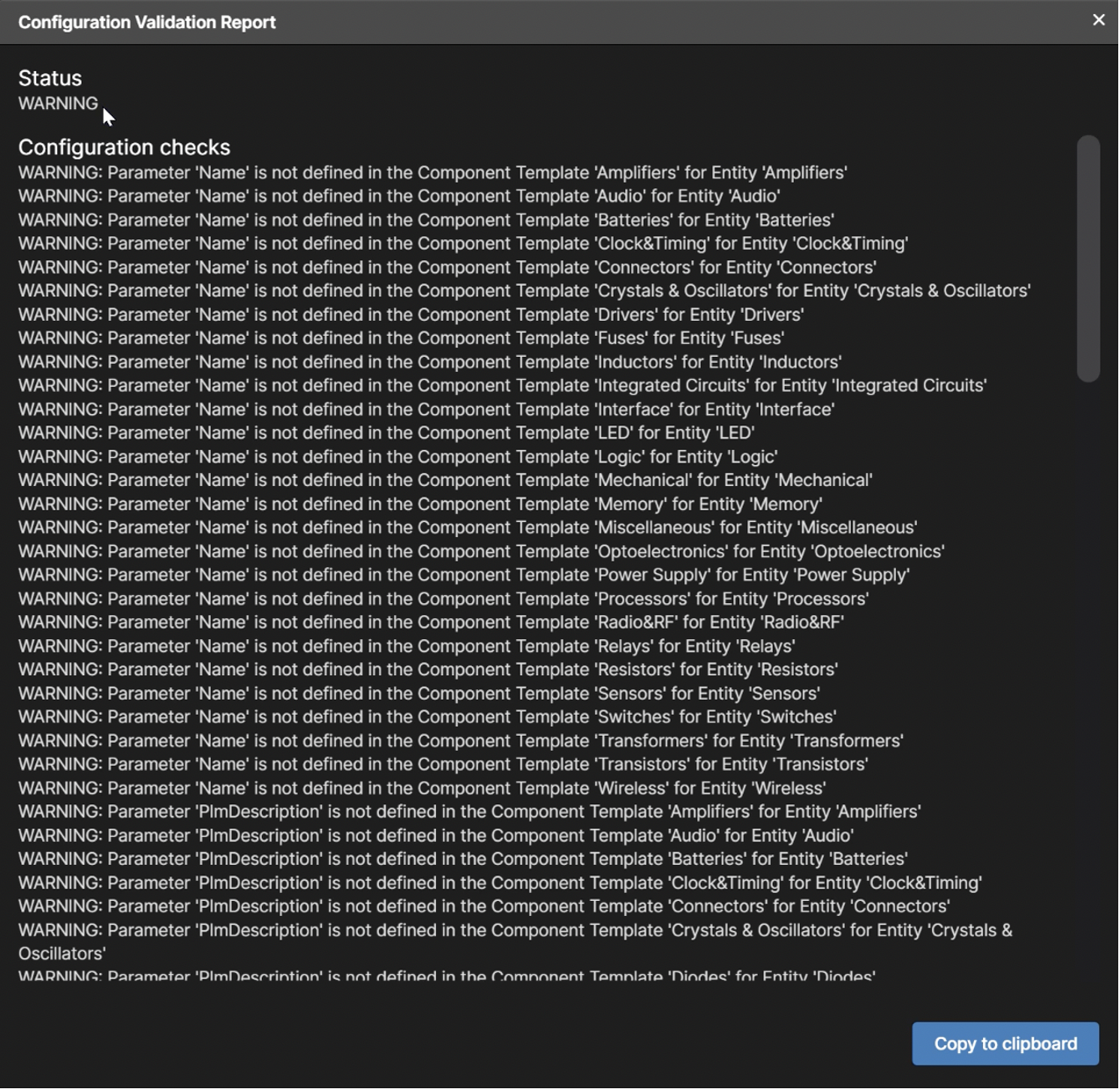Click the 'PlmDescription' warning for Entity 'Audio'
The image size is (1120, 1090).
(437, 836)
